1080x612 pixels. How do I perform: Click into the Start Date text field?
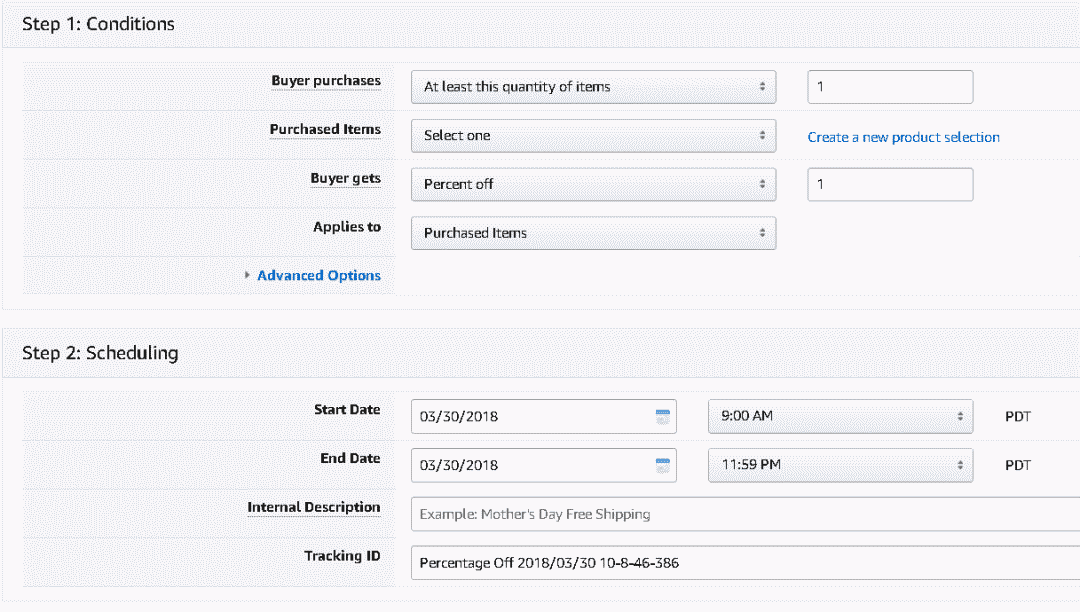(530, 417)
